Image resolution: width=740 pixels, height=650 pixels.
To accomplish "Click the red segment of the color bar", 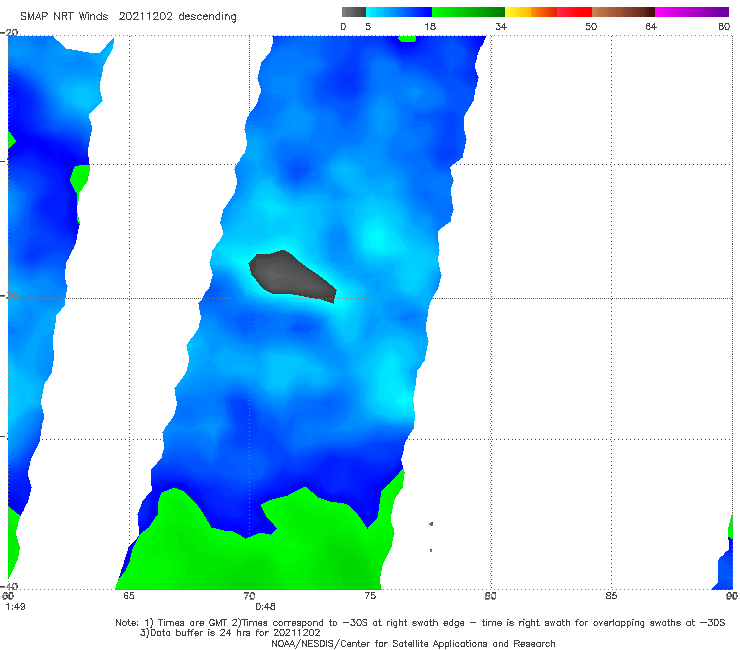I will [574, 12].
